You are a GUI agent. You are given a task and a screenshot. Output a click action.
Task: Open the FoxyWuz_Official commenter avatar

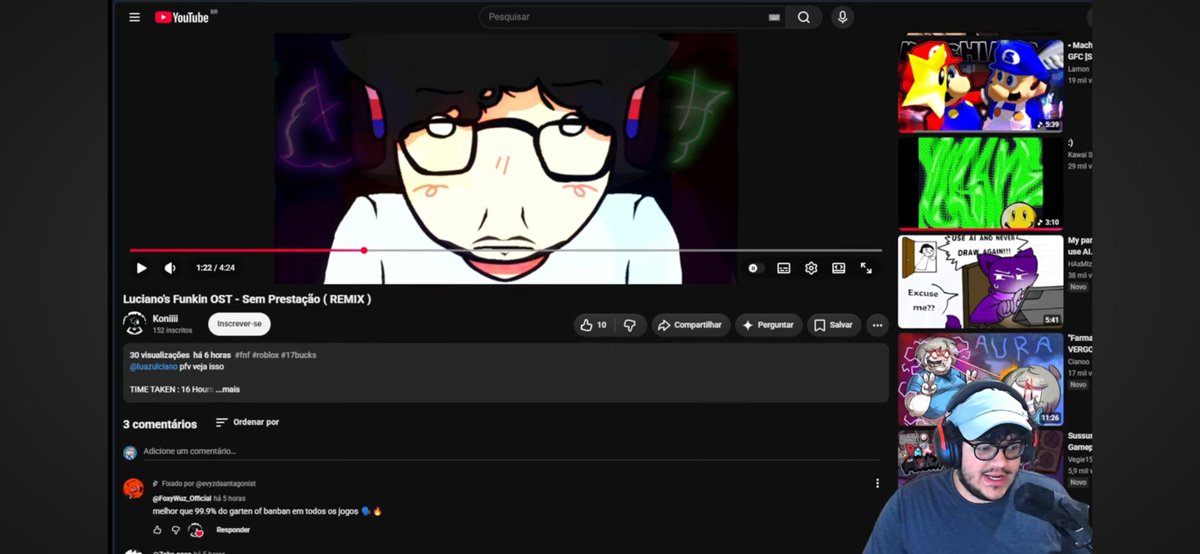click(133, 488)
